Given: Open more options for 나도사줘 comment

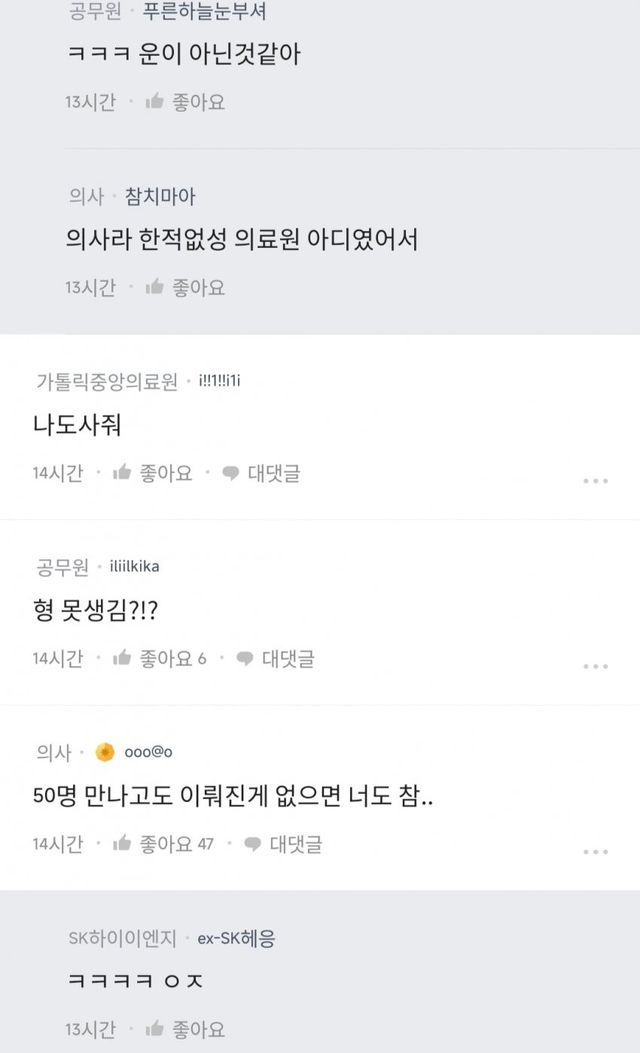Looking at the screenshot, I should pyautogui.click(x=595, y=481).
